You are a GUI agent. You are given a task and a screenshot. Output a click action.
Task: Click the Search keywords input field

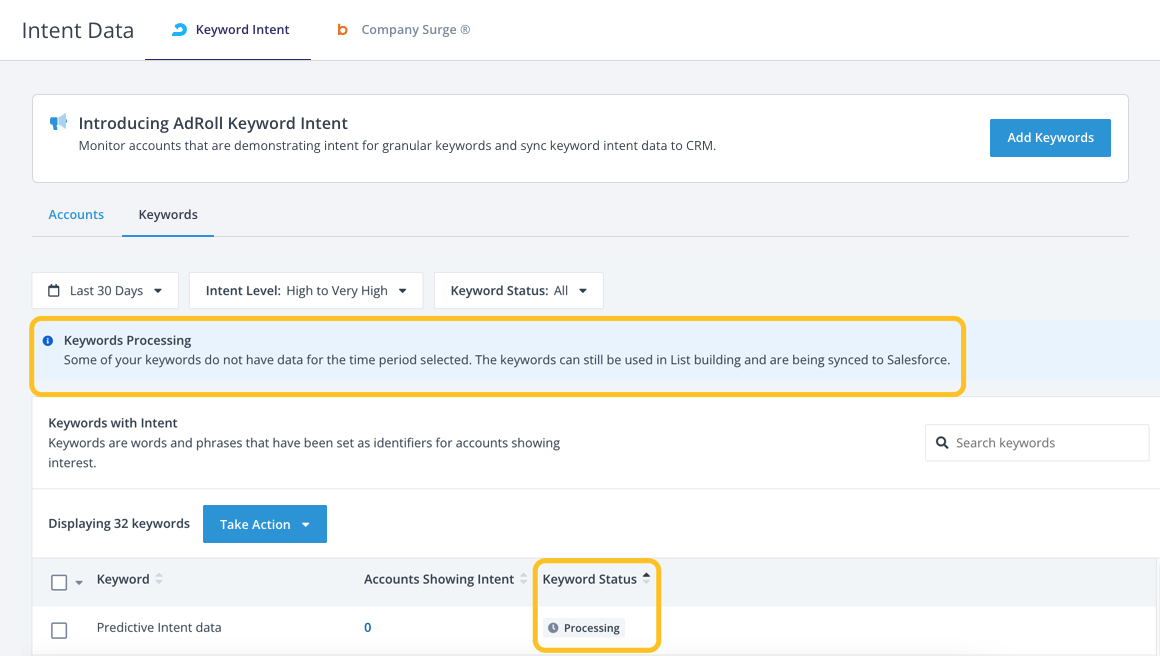pyautogui.click(x=1045, y=443)
